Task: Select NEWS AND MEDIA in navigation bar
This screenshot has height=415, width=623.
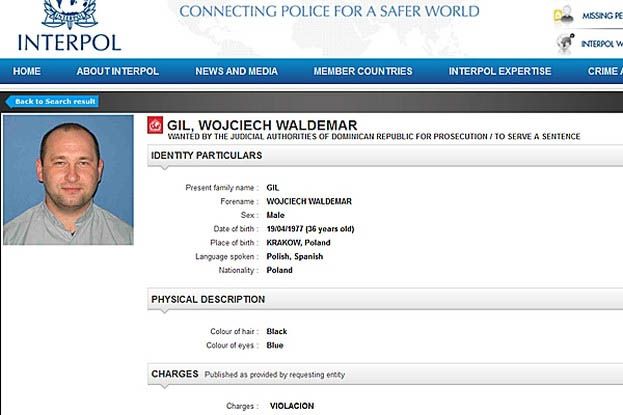Action: point(236,71)
